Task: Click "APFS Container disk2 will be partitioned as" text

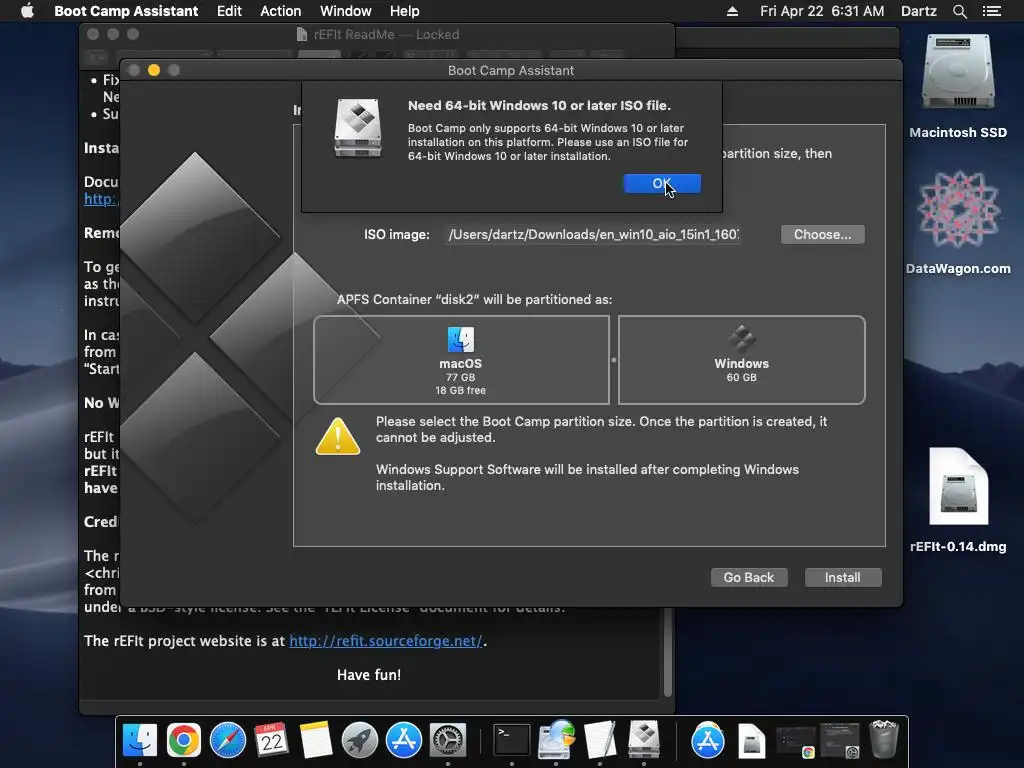Action: (475, 300)
